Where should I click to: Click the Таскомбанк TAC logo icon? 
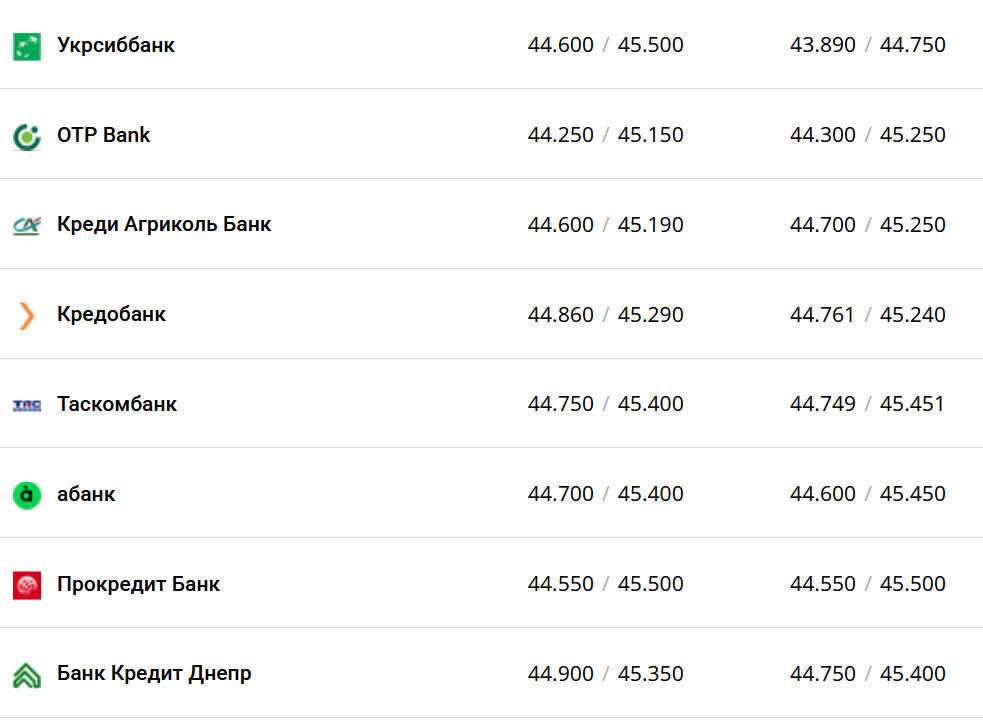(x=27, y=405)
